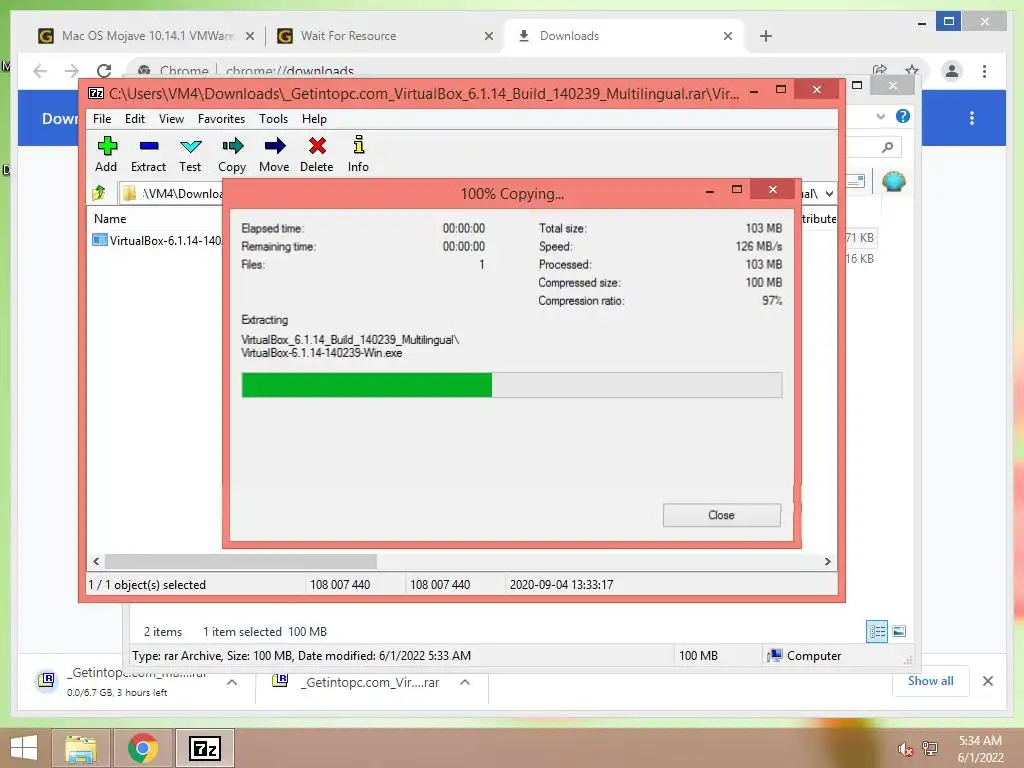Close the Mac OS Mojave tab
This screenshot has height=768, width=1024.
[249, 37]
